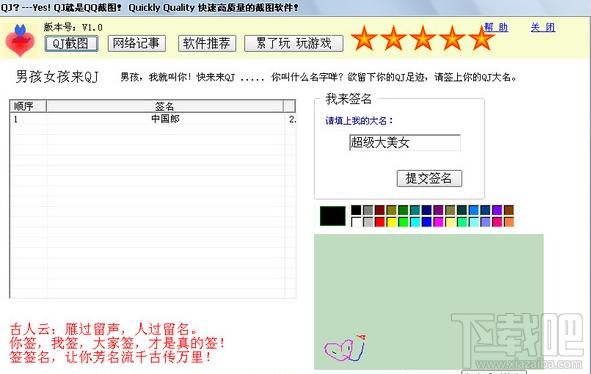Pick the teal swatch
The height and width of the screenshot is (374, 591).
click(x=415, y=210)
